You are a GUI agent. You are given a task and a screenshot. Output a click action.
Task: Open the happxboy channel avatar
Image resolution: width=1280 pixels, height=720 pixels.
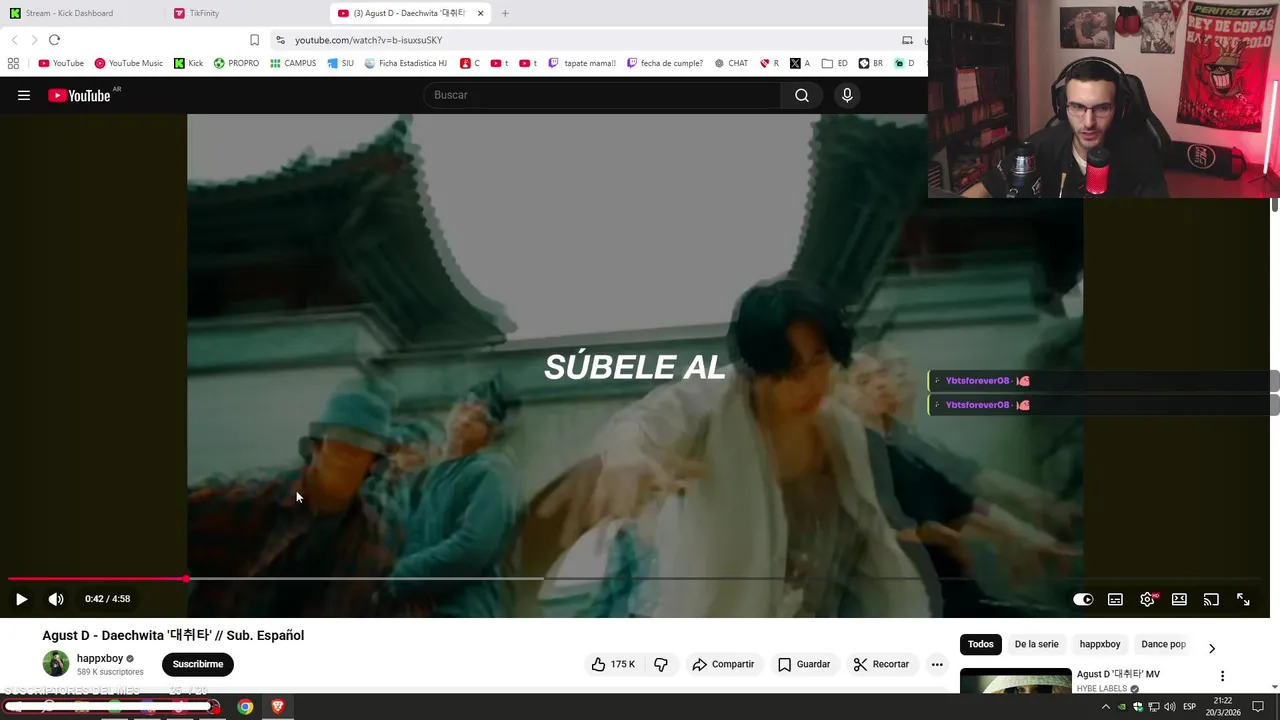[56, 663]
